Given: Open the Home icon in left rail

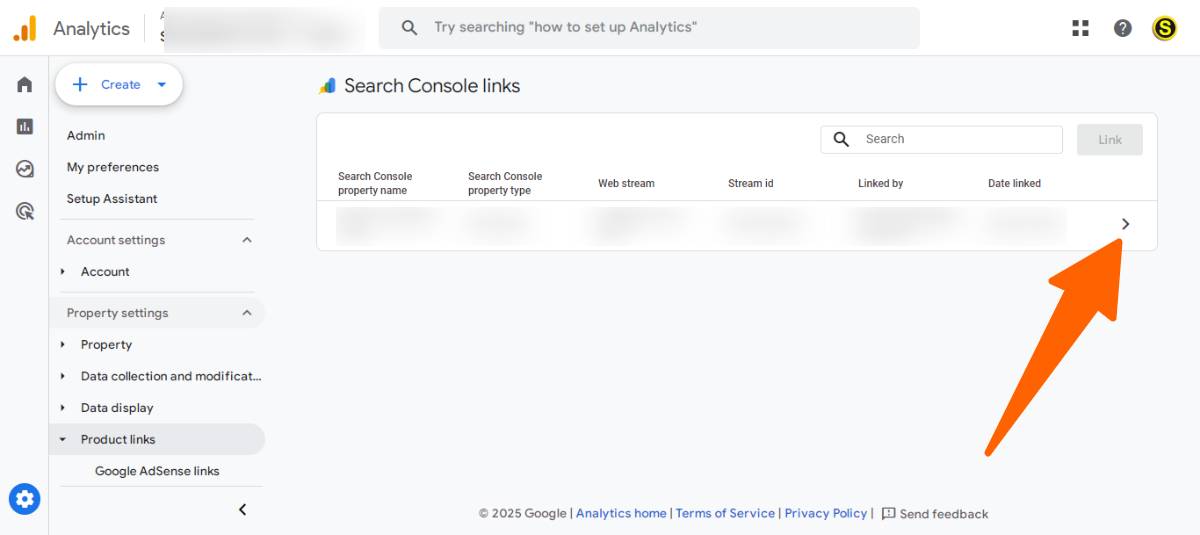Looking at the screenshot, I should [25, 85].
